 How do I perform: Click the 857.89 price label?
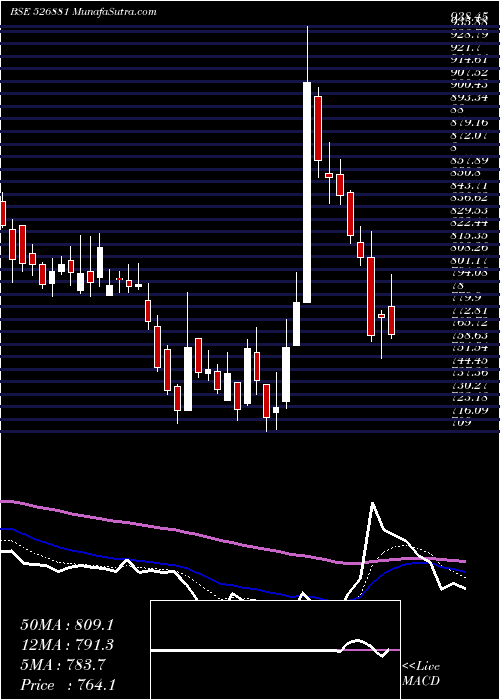(469, 160)
